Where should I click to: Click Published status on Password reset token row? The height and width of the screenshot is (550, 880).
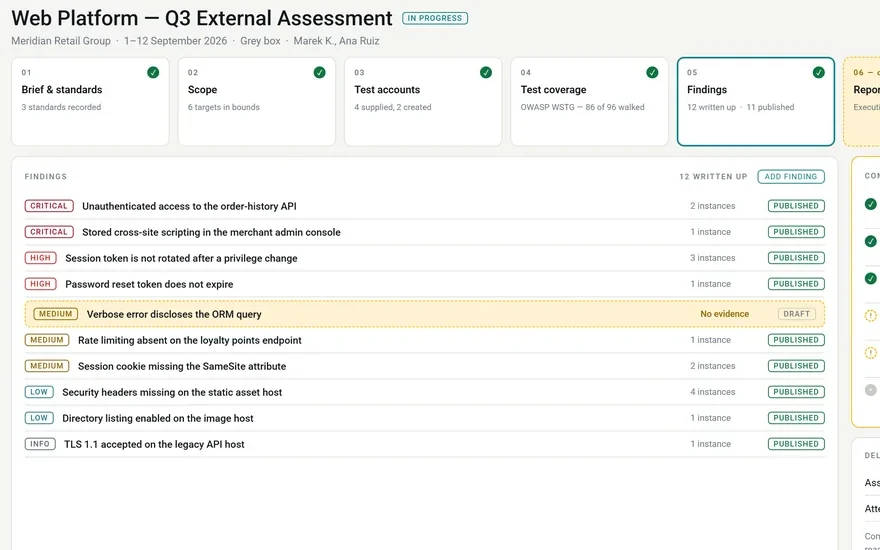point(796,284)
